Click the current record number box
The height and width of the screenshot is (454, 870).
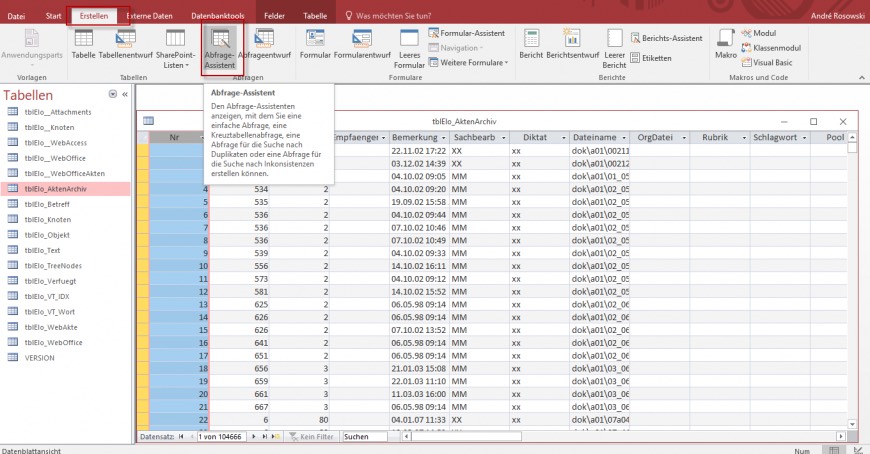221,437
